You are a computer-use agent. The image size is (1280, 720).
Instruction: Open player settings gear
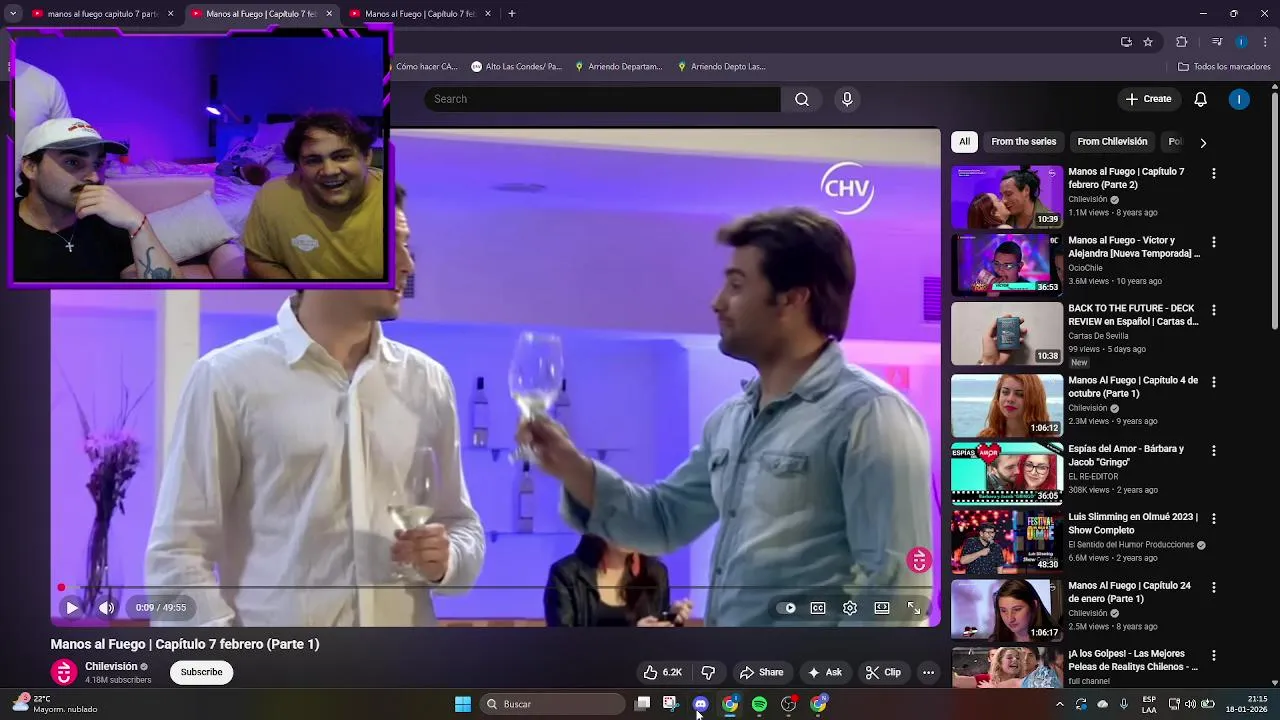click(850, 607)
